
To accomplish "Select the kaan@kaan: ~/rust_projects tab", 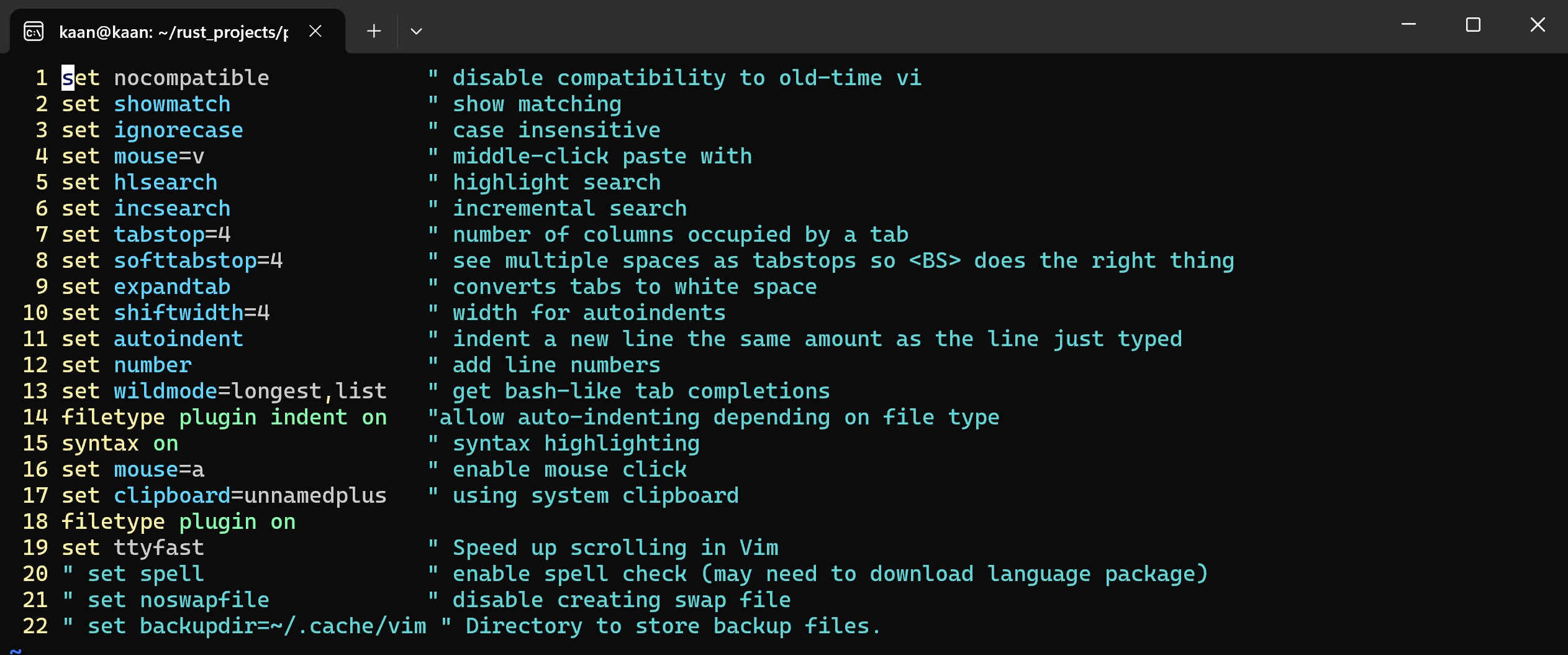I will [x=173, y=32].
